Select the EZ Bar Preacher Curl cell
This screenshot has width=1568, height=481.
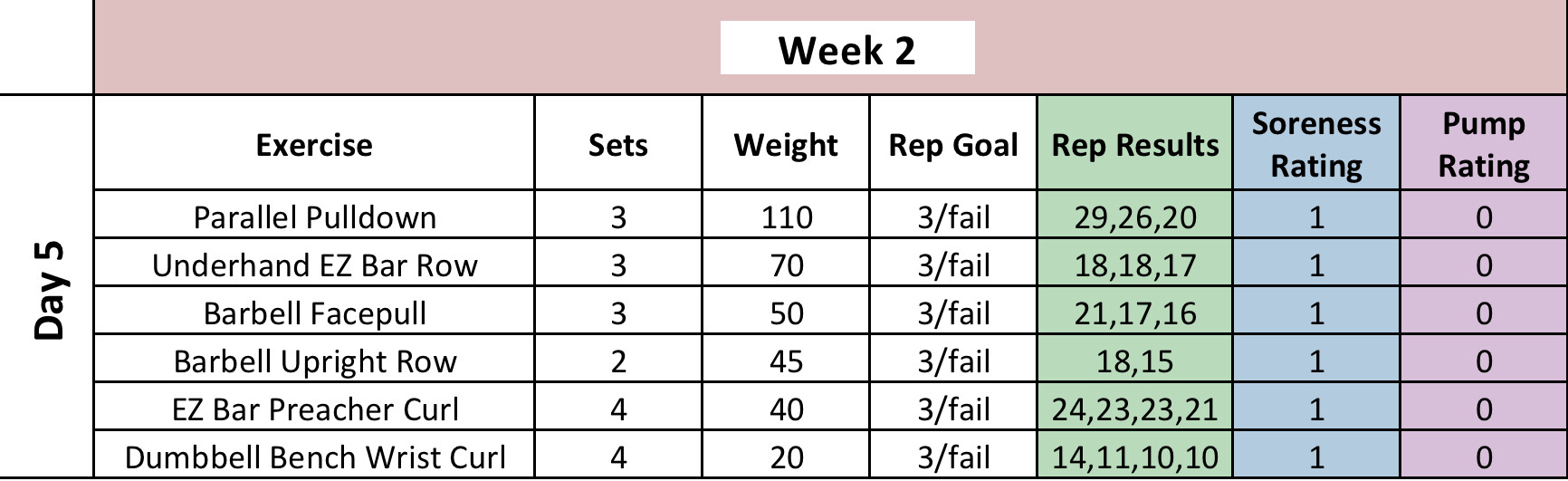click(x=314, y=409)
